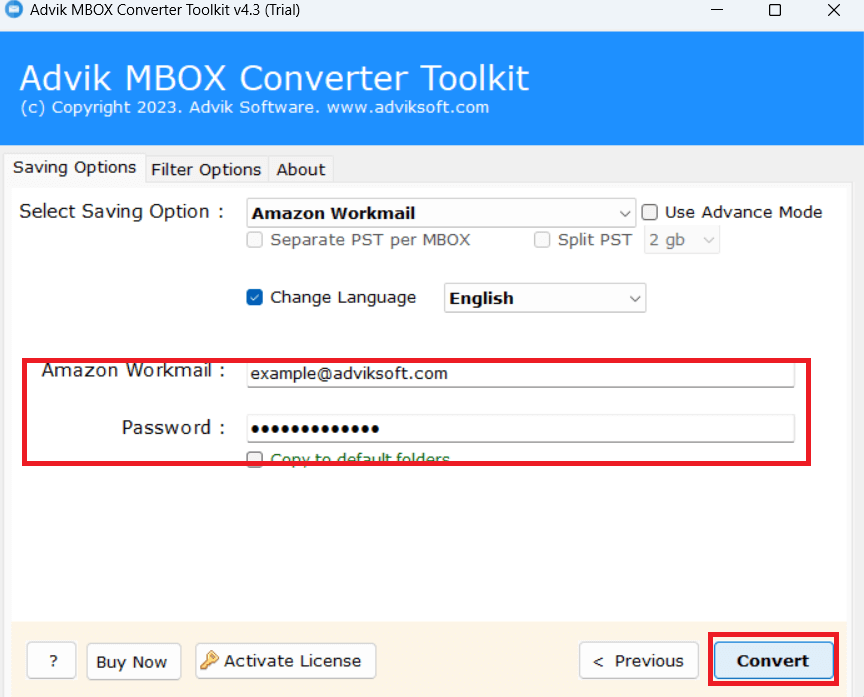Minimize the Advik MBOX Converter window
The height and width of the screenshot is (697, 864).
(x=716, y=10)
